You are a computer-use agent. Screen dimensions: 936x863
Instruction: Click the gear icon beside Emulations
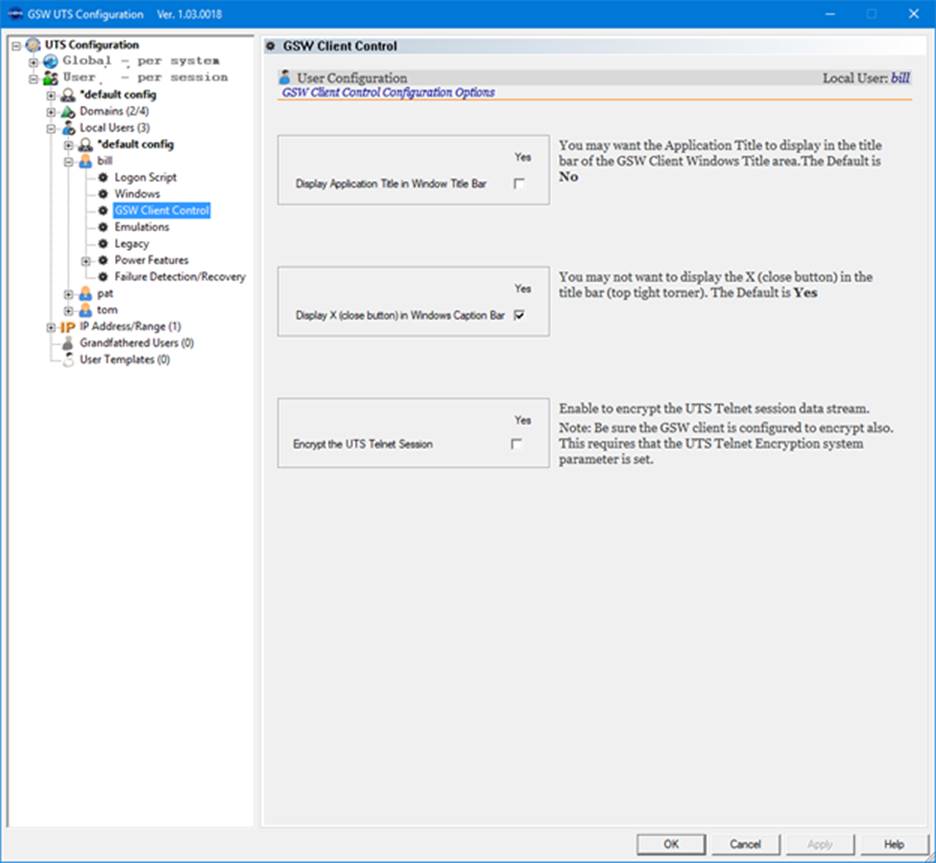[x=103, y=227]
